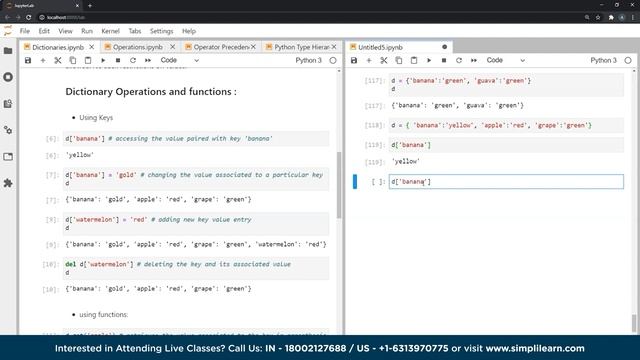Click the Untitled5 notebook vertical scrollbar
The width and height of the screenshot is (640, 360).
pos(634,323)
